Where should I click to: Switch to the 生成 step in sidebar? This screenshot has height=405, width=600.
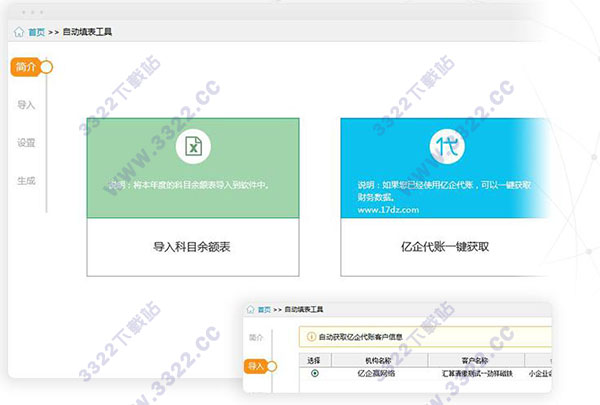26,181
